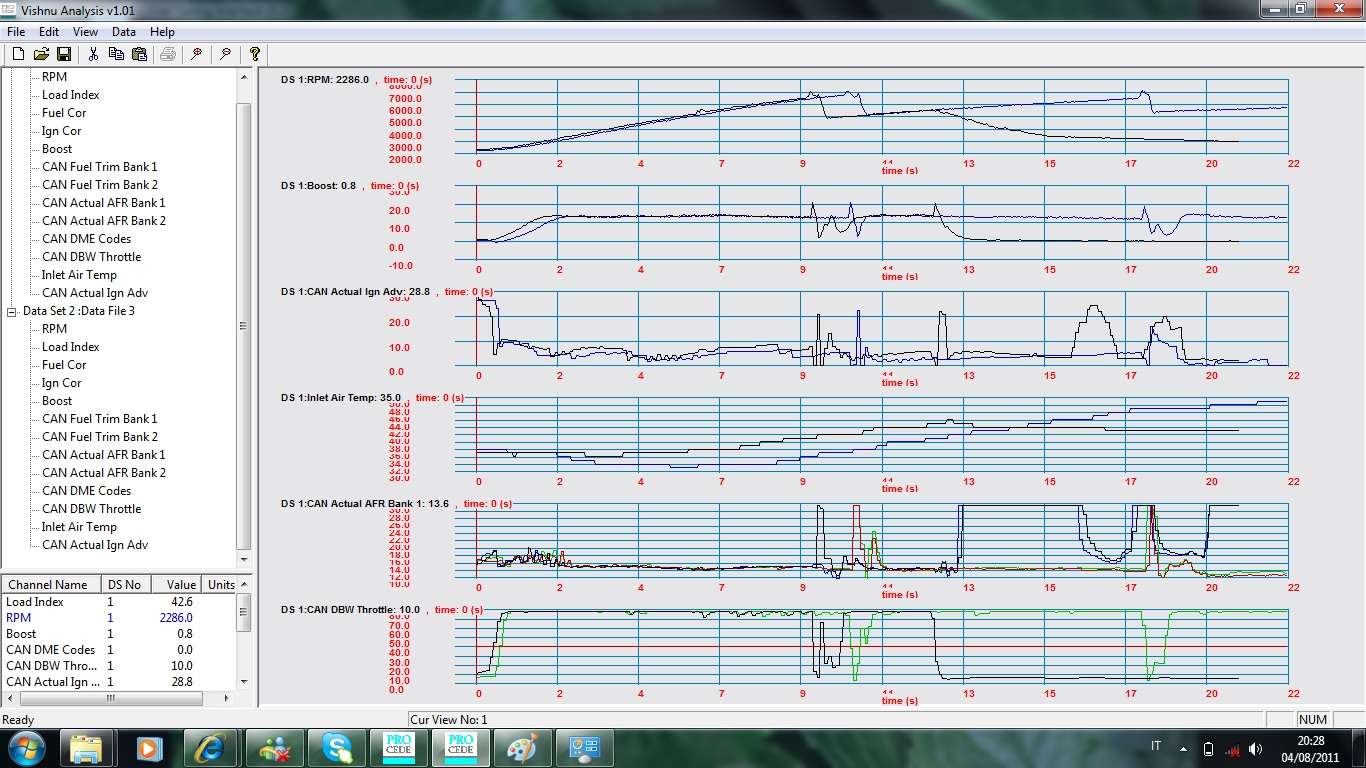Image resolution: width=1366 pixels, height=768 pixels.
Task: Click the Zoom Out magnifier icon
Action: click(x=226, y=54)
